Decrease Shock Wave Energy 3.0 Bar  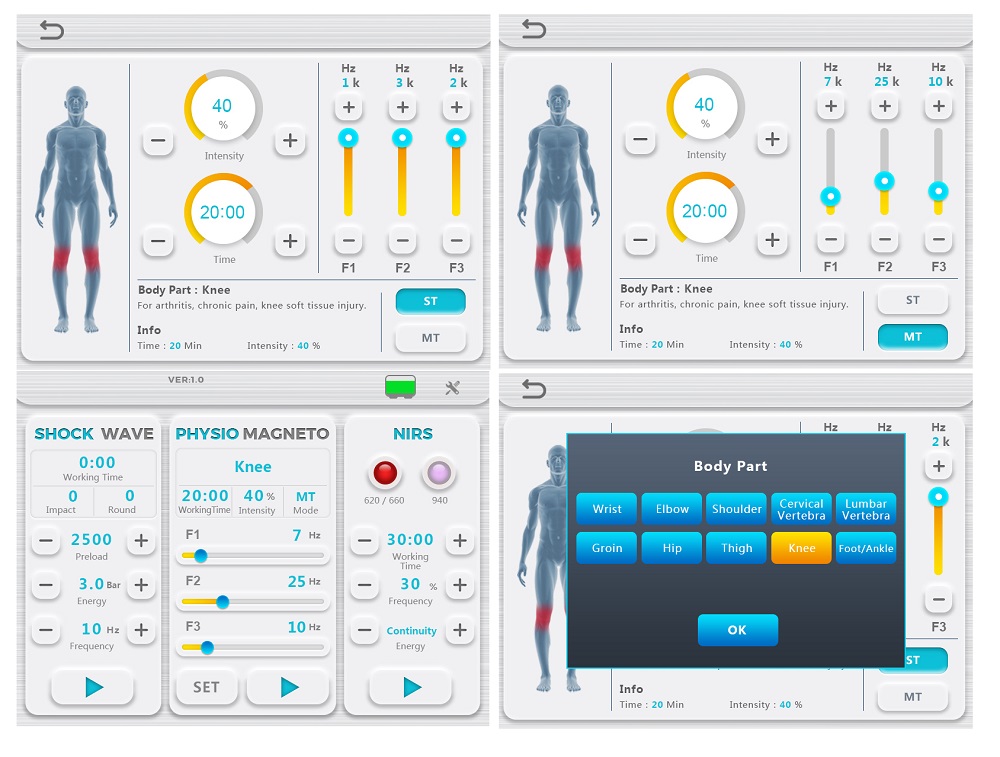[46, 585]
